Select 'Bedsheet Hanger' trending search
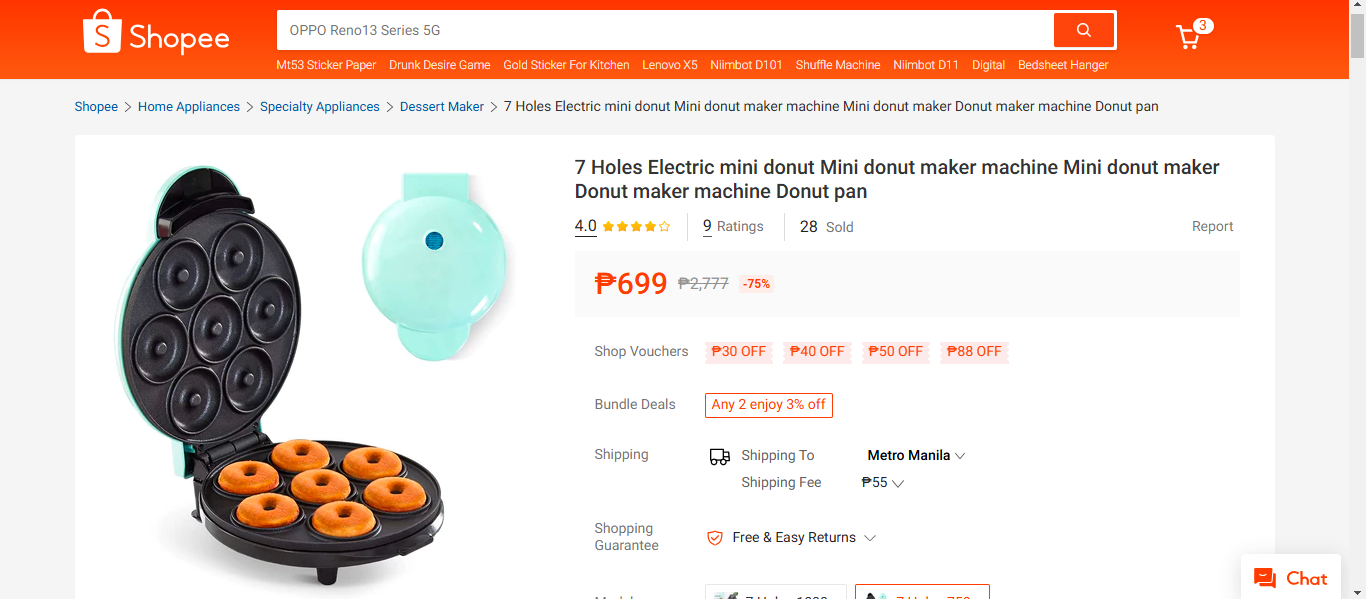Viewport: 1366px width, 599px height. coord(1062,65)
